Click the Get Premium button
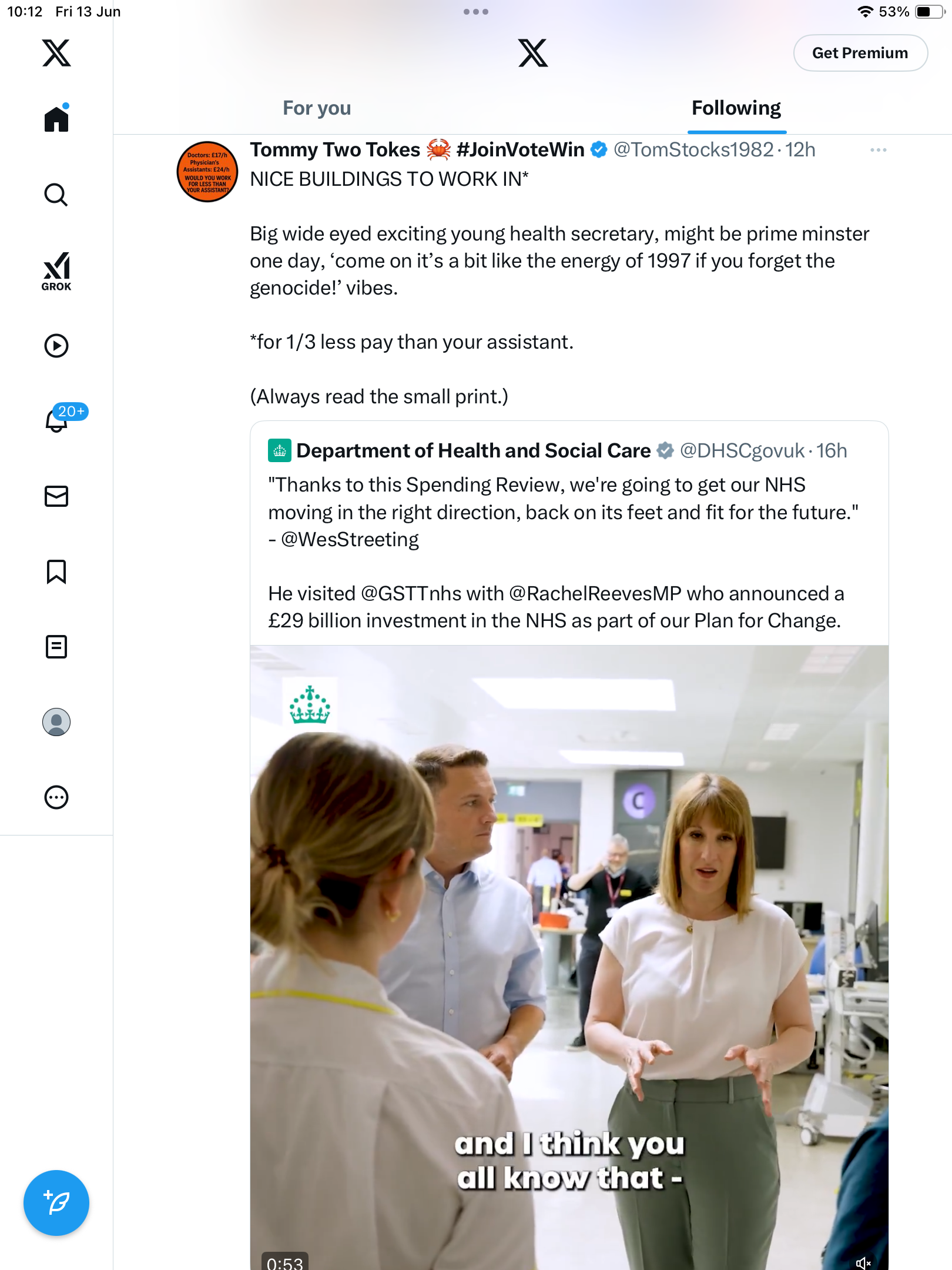This screenshot has height=1270, width=952. (x=860, y=53)
